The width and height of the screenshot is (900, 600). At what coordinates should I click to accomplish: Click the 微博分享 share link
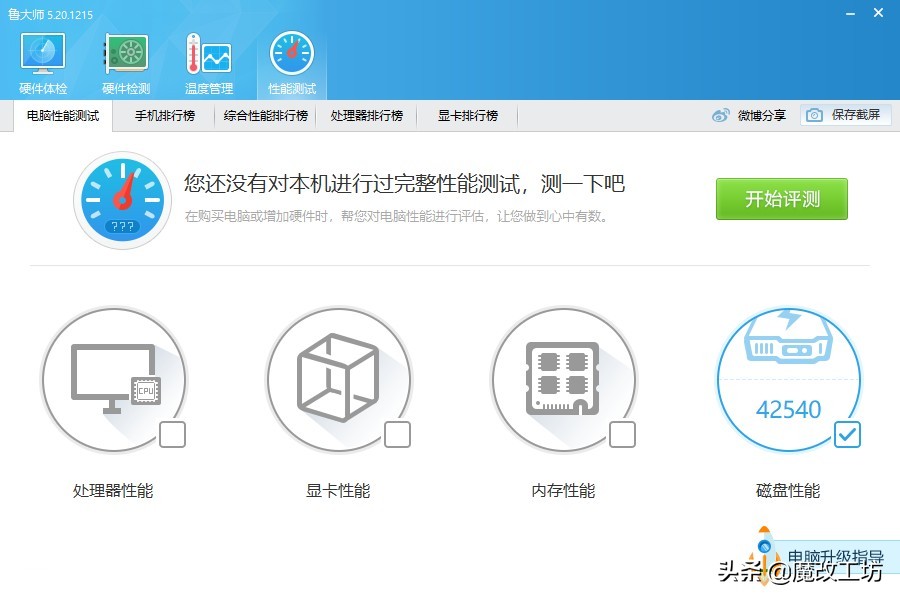[762, 115]
